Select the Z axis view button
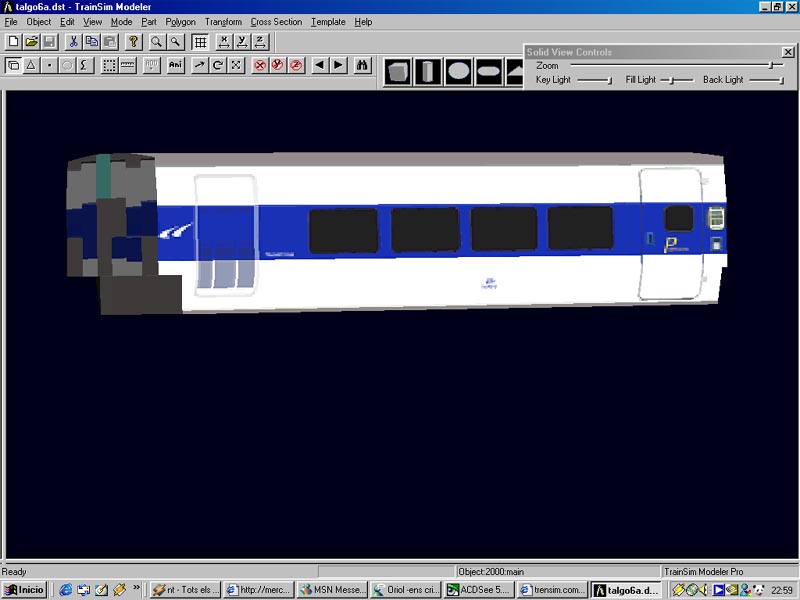 click(x=260, y=42)
